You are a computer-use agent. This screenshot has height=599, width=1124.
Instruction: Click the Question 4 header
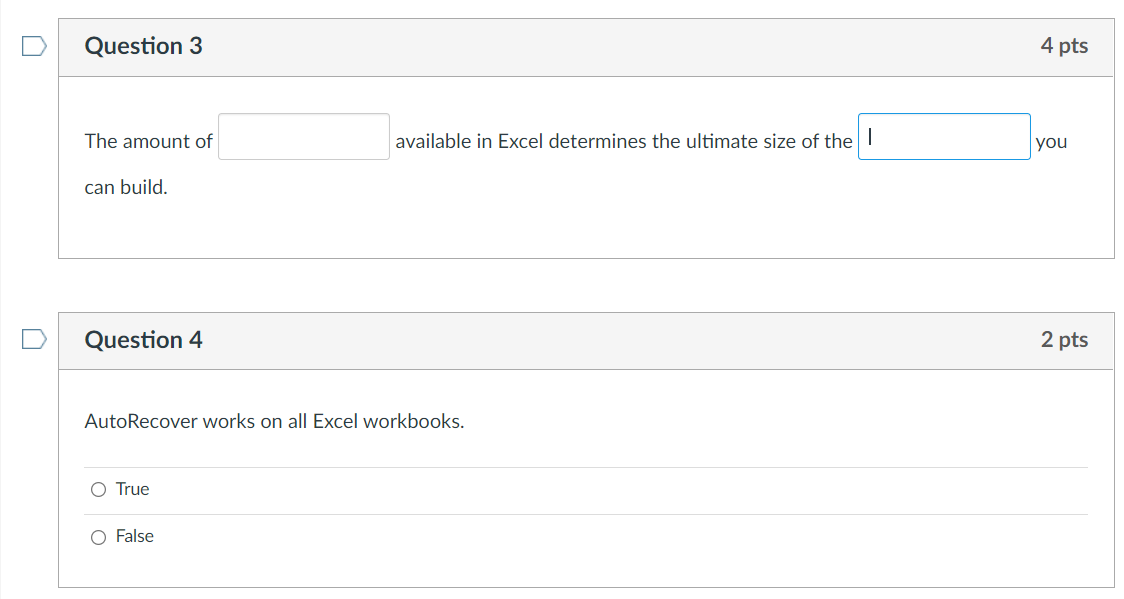[x=144, y=339]
